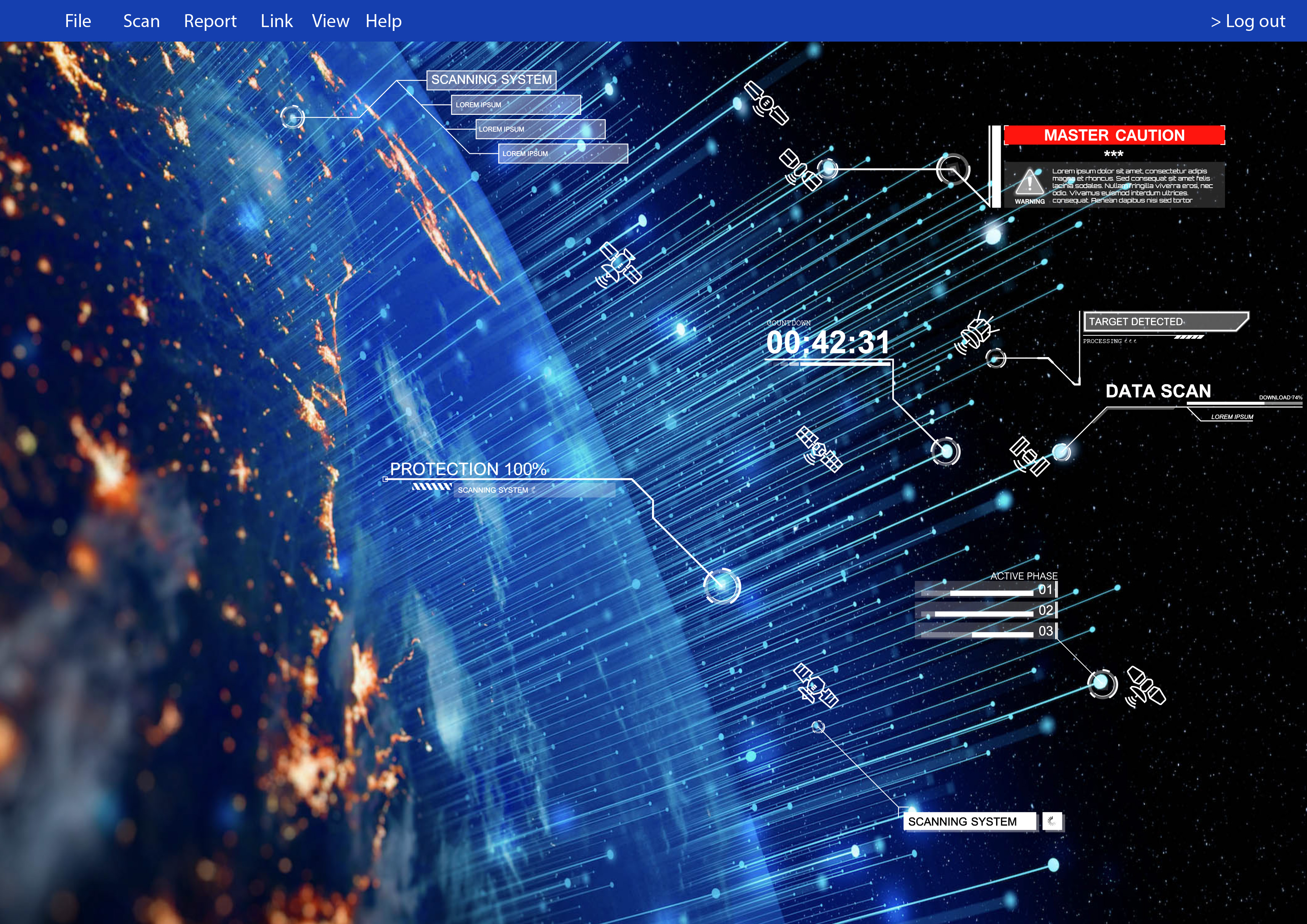Click the loading spinner next to bottom Scanning System

coord(1053,821)
